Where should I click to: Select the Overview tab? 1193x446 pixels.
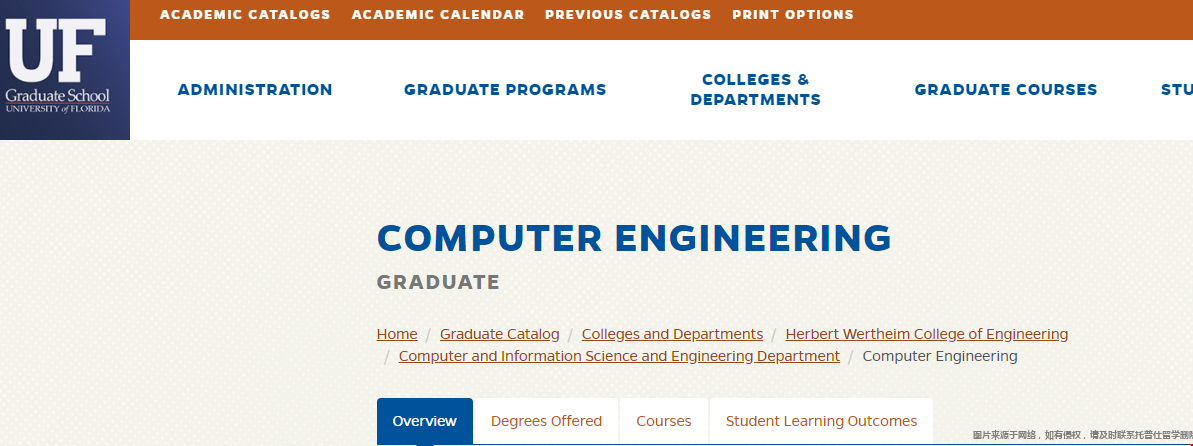tap(425, 421)
